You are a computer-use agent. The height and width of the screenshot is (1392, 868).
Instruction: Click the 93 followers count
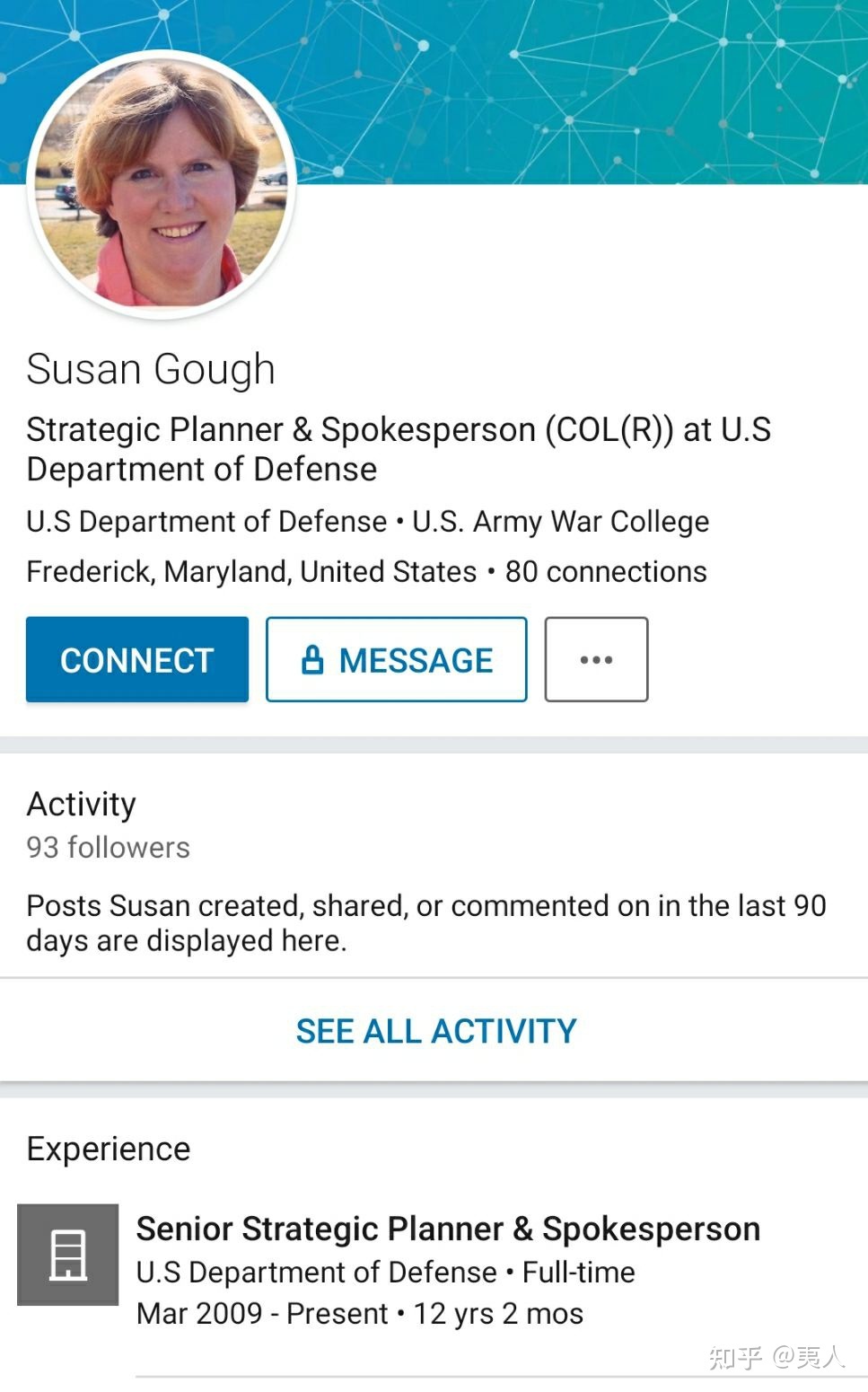click(109, 847)
